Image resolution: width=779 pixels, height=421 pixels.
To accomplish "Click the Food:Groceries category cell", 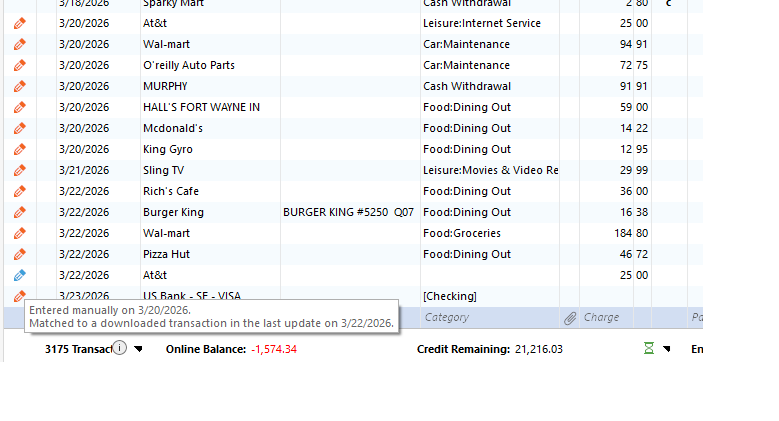I will point(462,233).
